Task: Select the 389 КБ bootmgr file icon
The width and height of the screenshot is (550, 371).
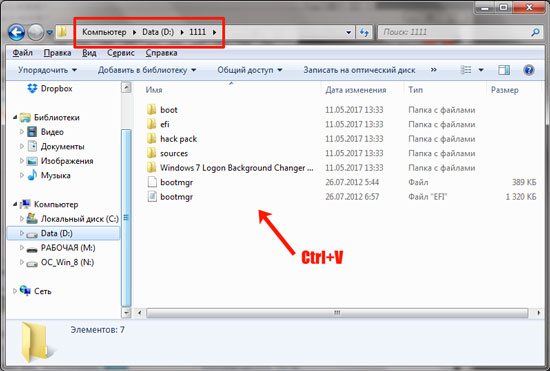Action: tap(152, 182)
